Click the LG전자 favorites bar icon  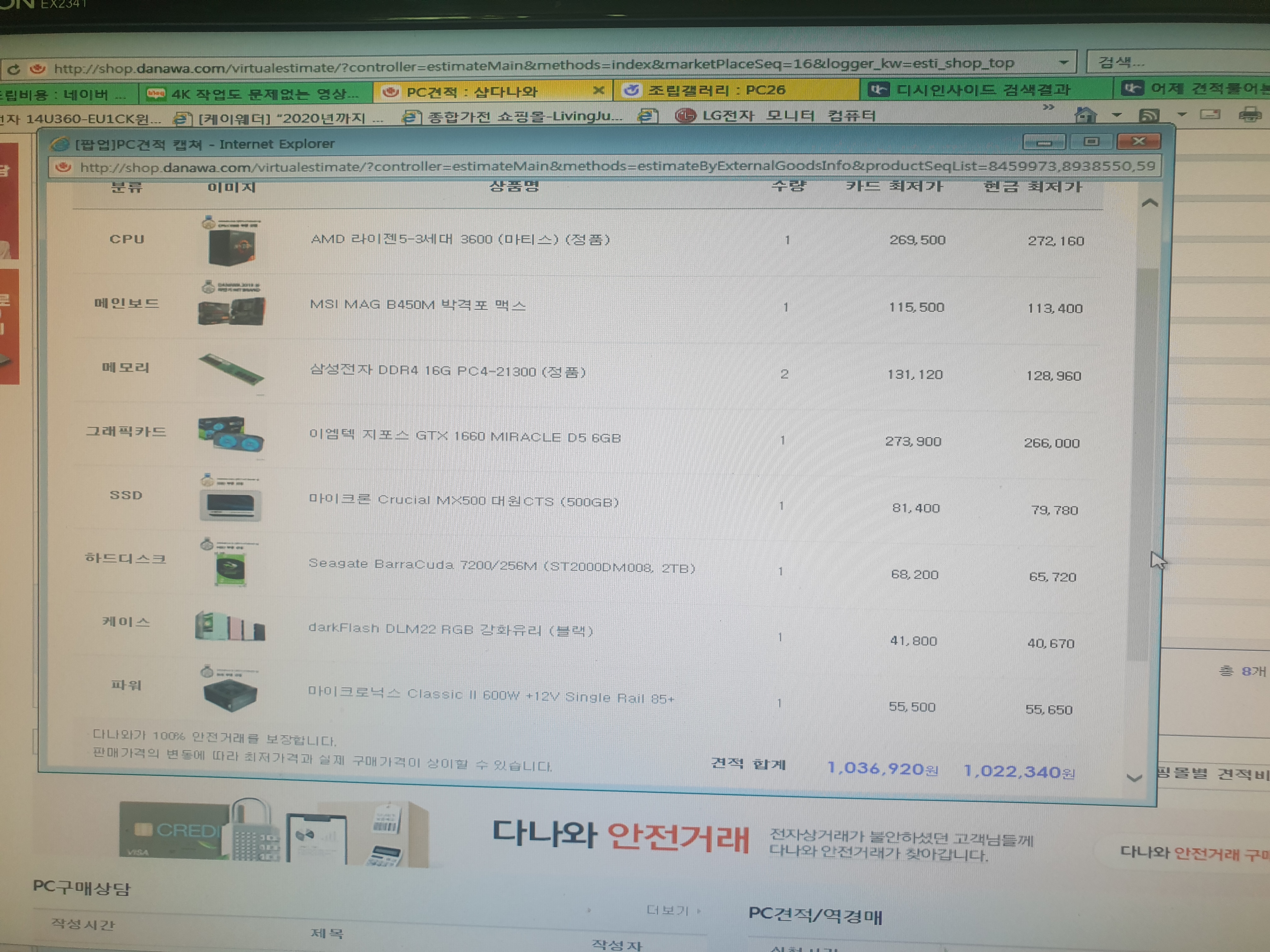tap(685, 116)
